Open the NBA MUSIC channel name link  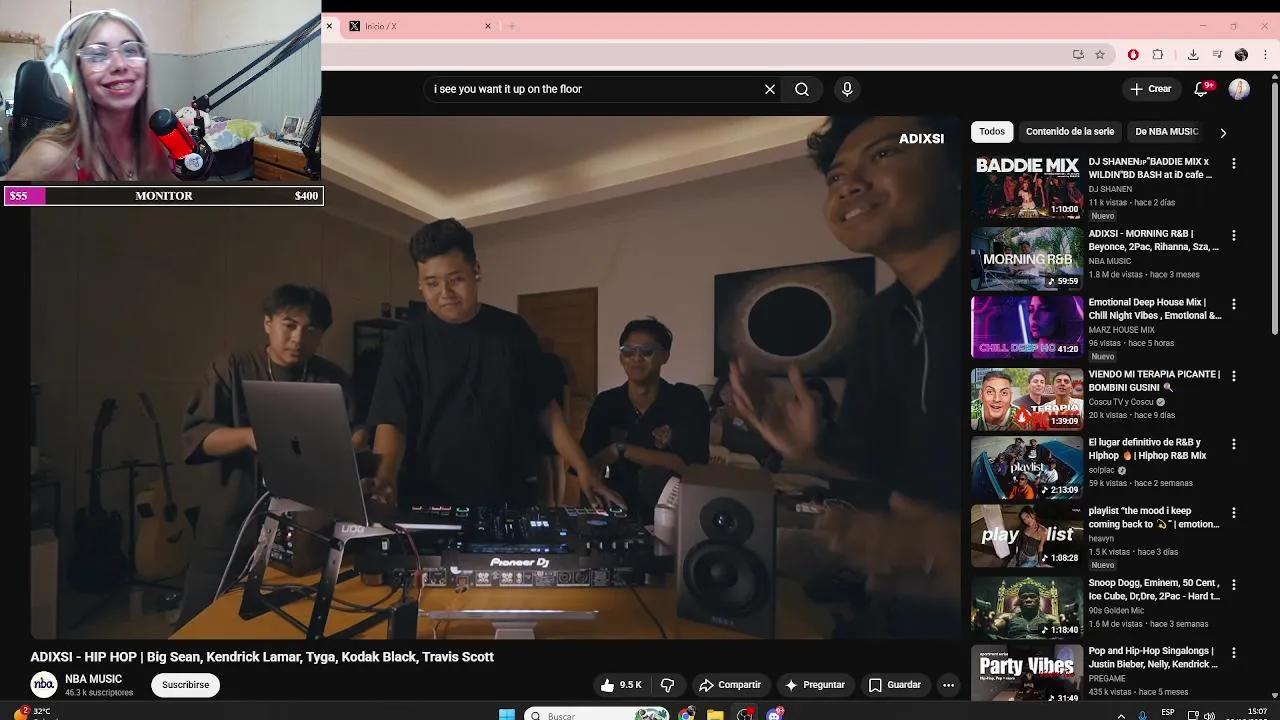point(93,679)
